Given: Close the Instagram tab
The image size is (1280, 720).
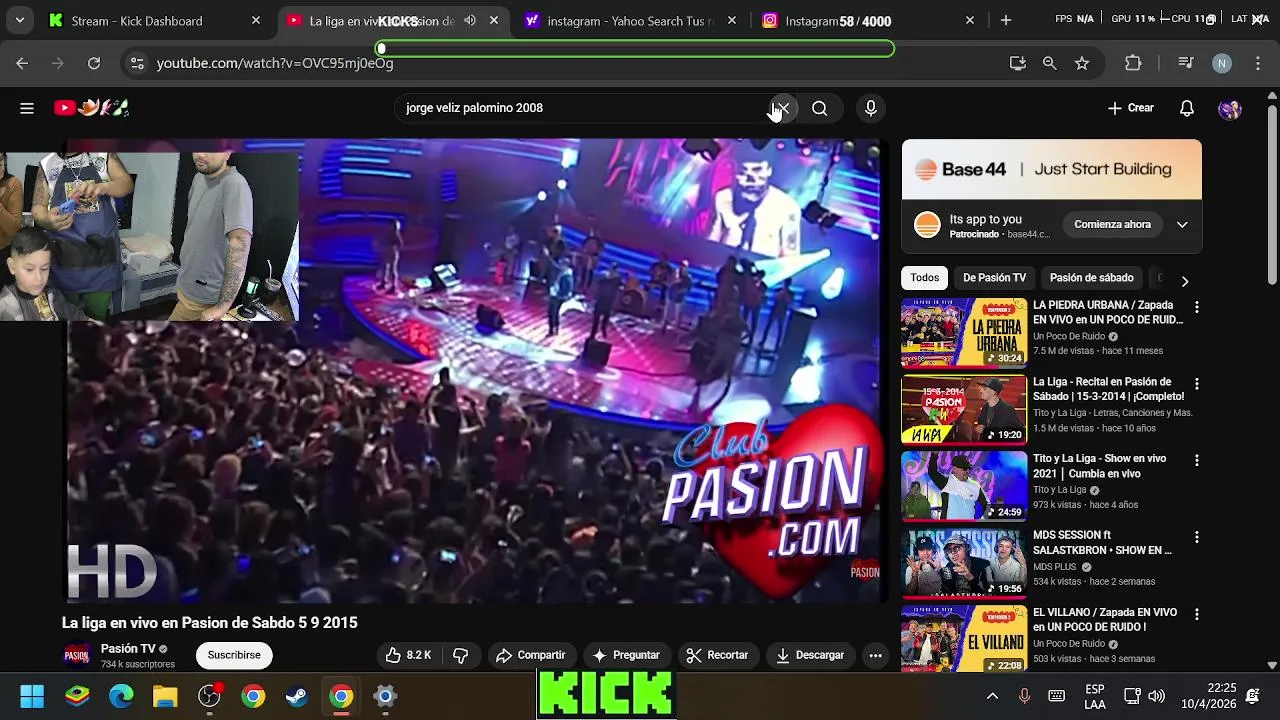Looking at the screenshot, I should (969, 20).
